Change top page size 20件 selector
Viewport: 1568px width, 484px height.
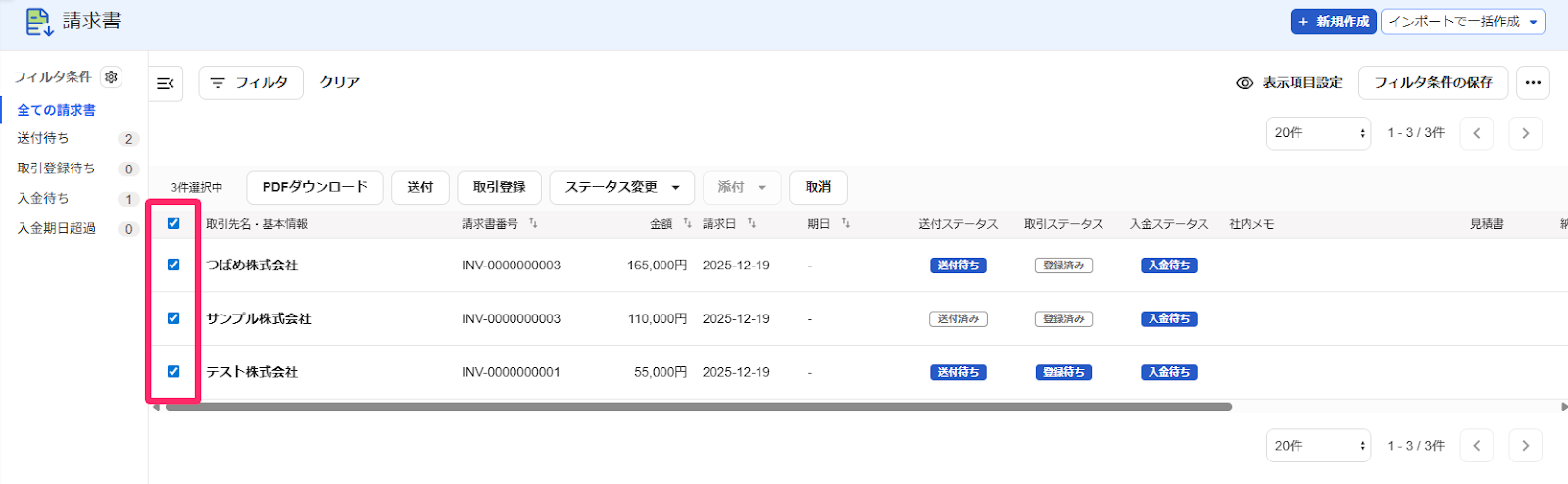coord(1318,133)
